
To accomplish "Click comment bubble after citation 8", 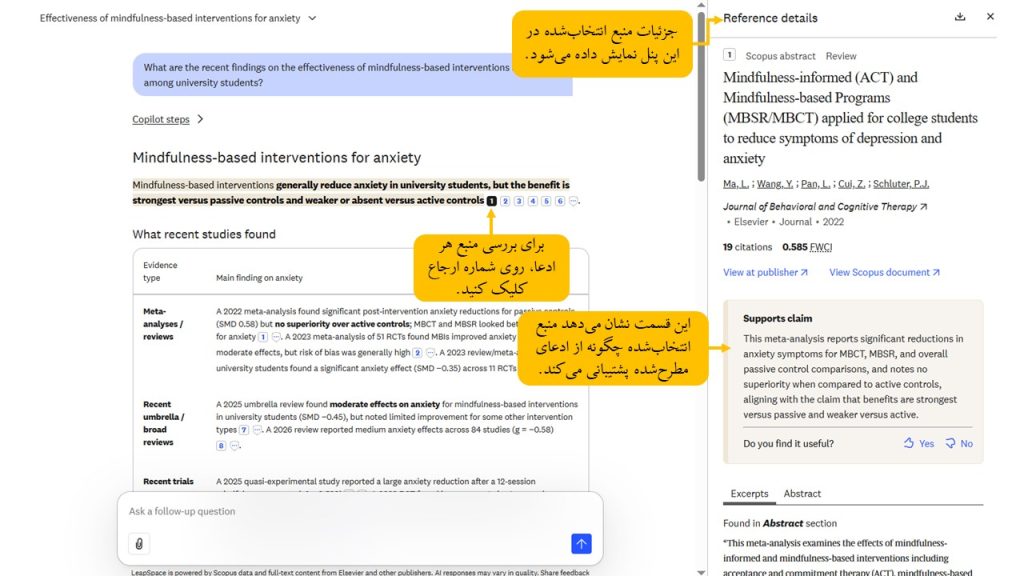I will point(234,445).
